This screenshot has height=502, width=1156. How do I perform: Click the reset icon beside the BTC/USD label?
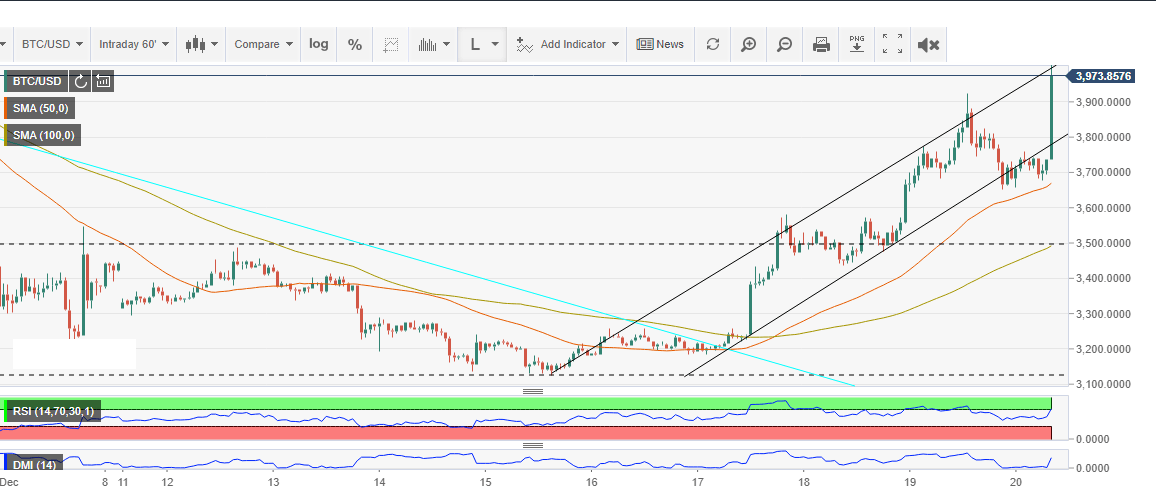coord(81,81)
